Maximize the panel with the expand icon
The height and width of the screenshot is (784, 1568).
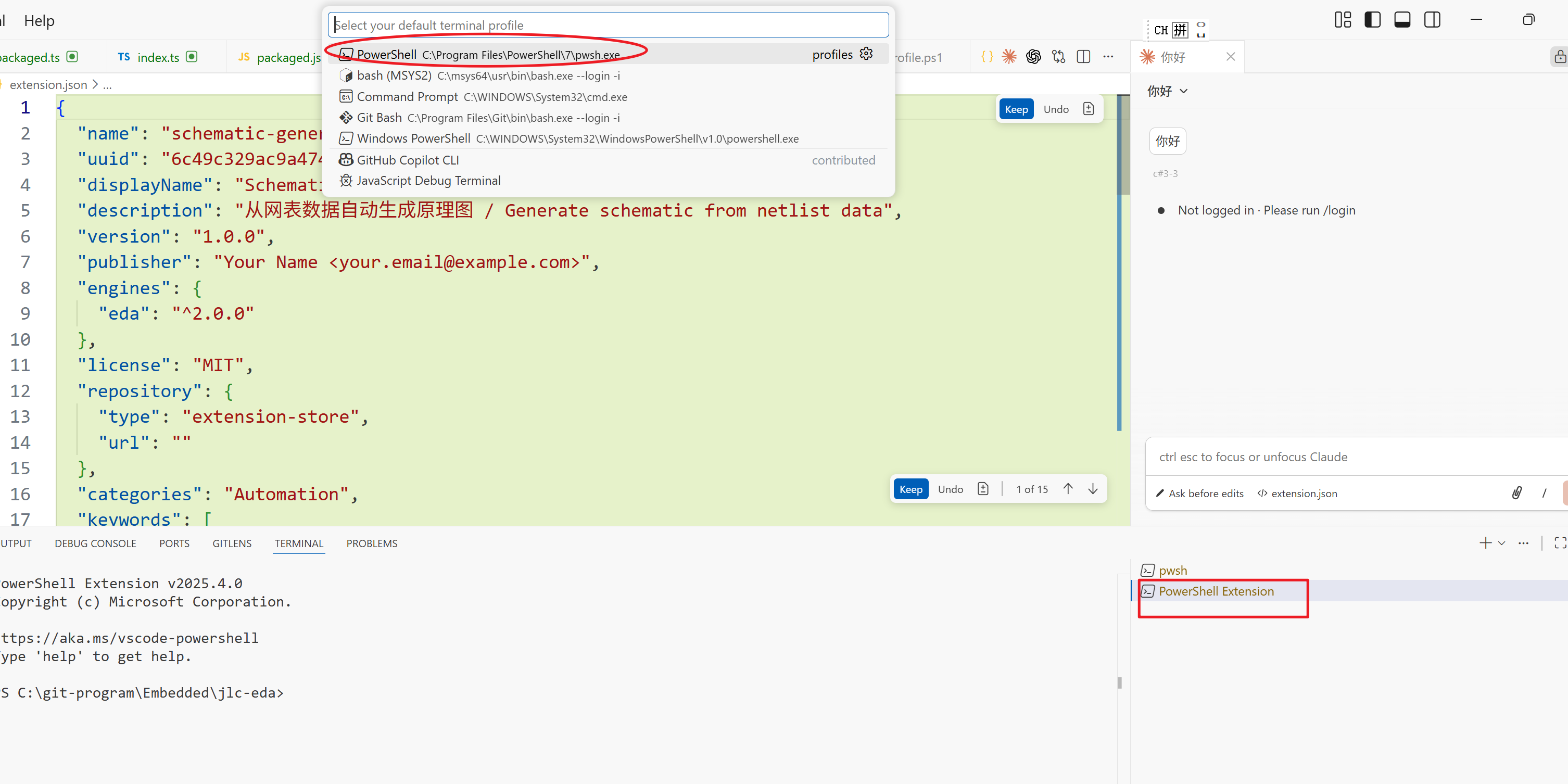(1561, 542)
